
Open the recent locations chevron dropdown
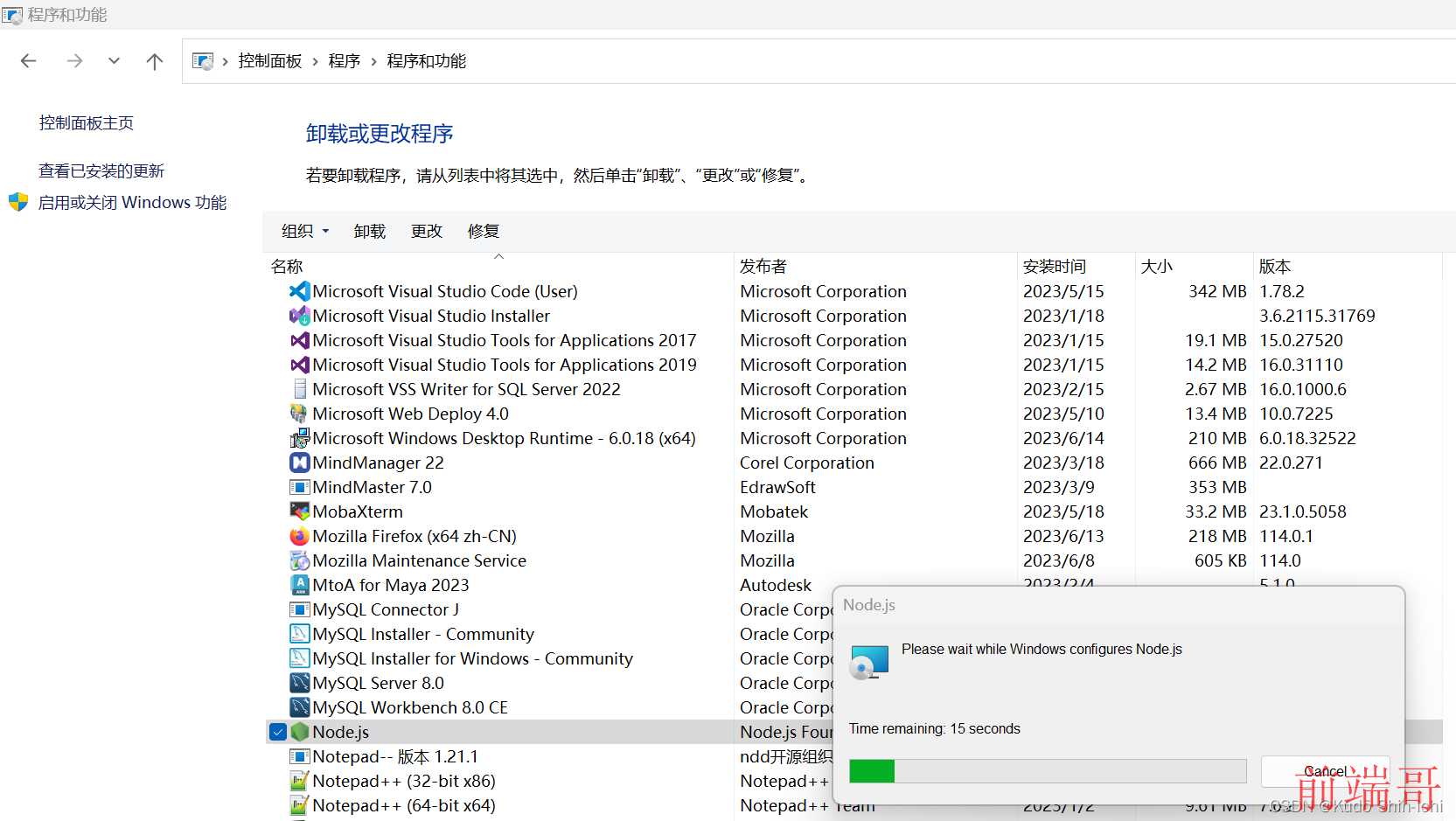click(114, 60)
